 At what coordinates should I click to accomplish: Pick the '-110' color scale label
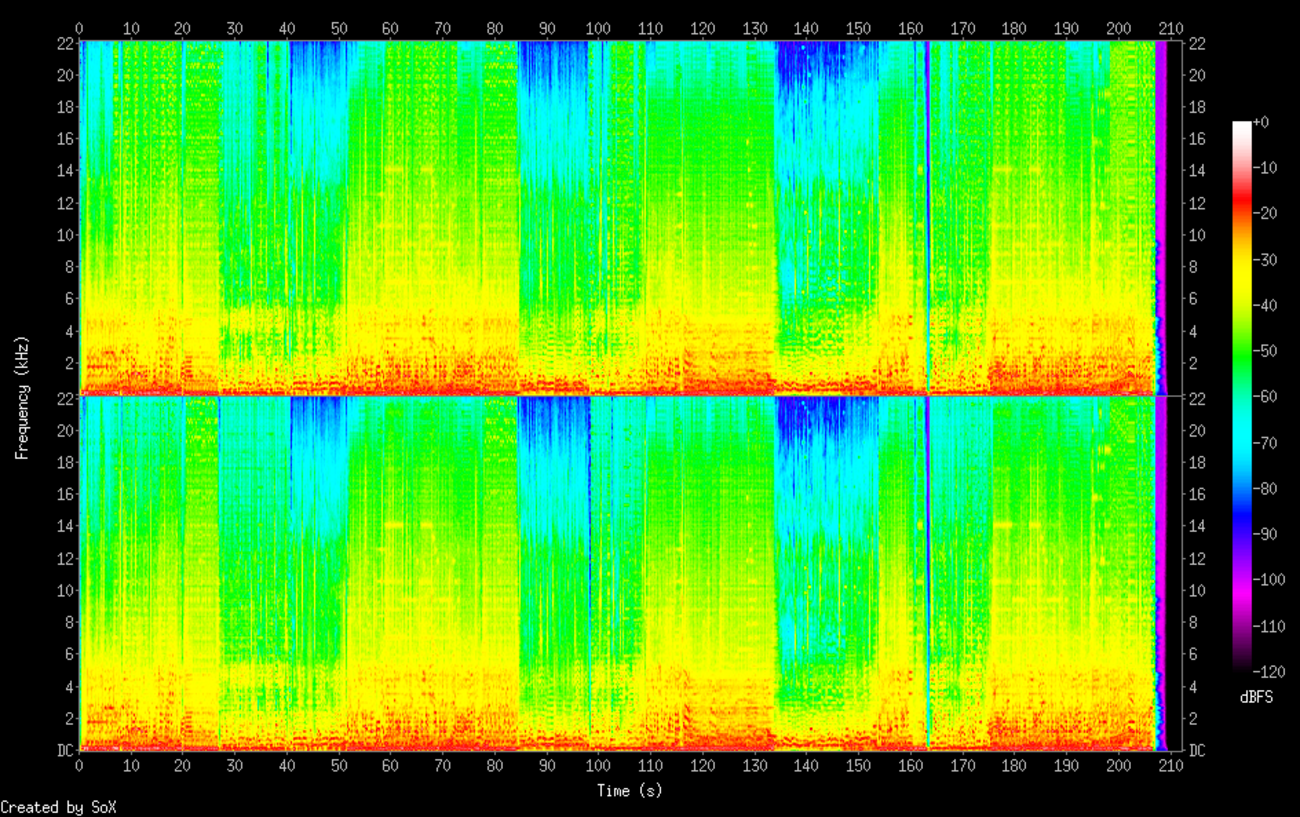point(1269,624)
